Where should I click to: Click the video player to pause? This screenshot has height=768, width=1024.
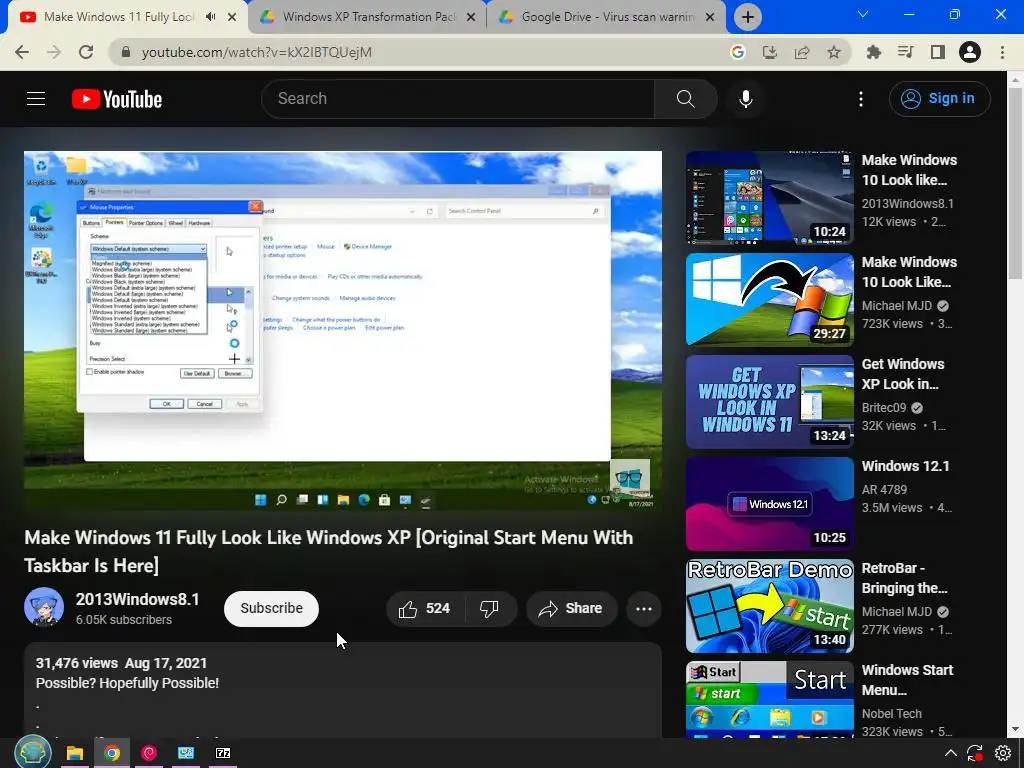tap(343, 330)
